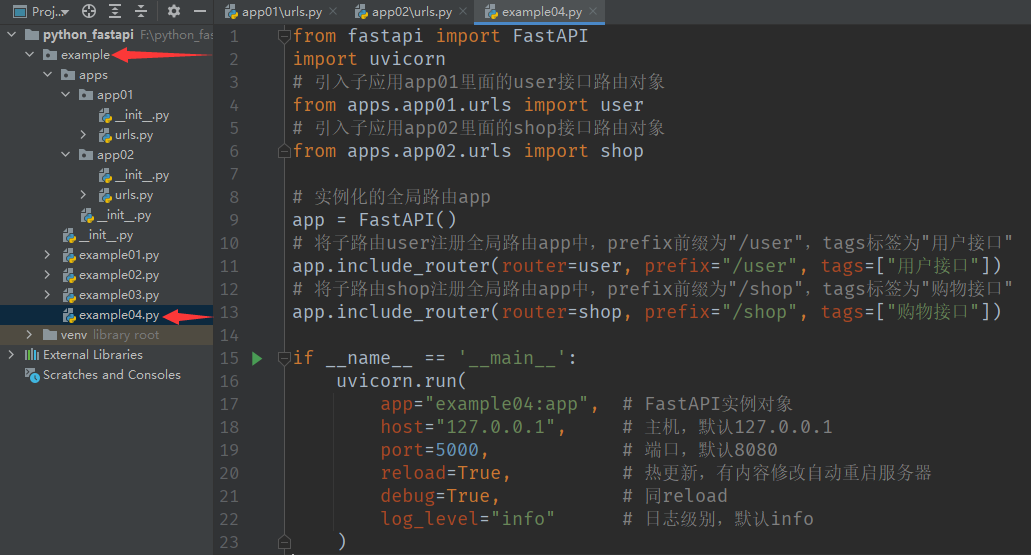1031x555 pixels.
Task: Collapse the example folder in the tree
Action: pyautogui.click(x=30, y=55)
